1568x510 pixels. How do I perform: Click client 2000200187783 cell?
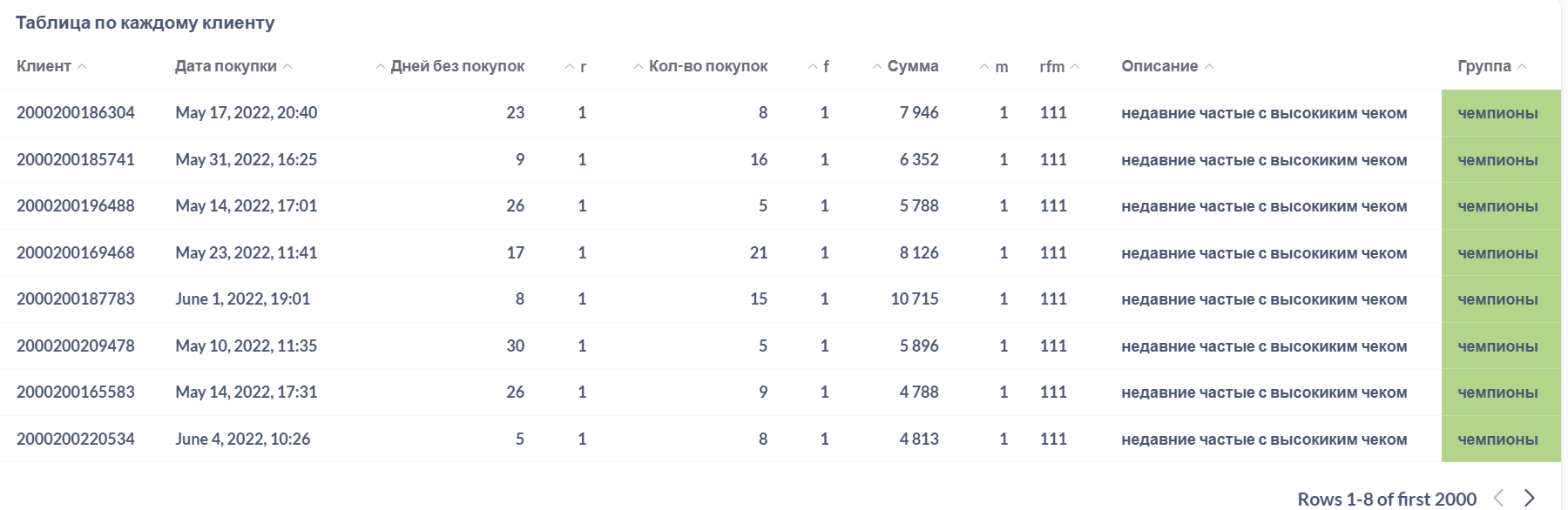point(76,299)
